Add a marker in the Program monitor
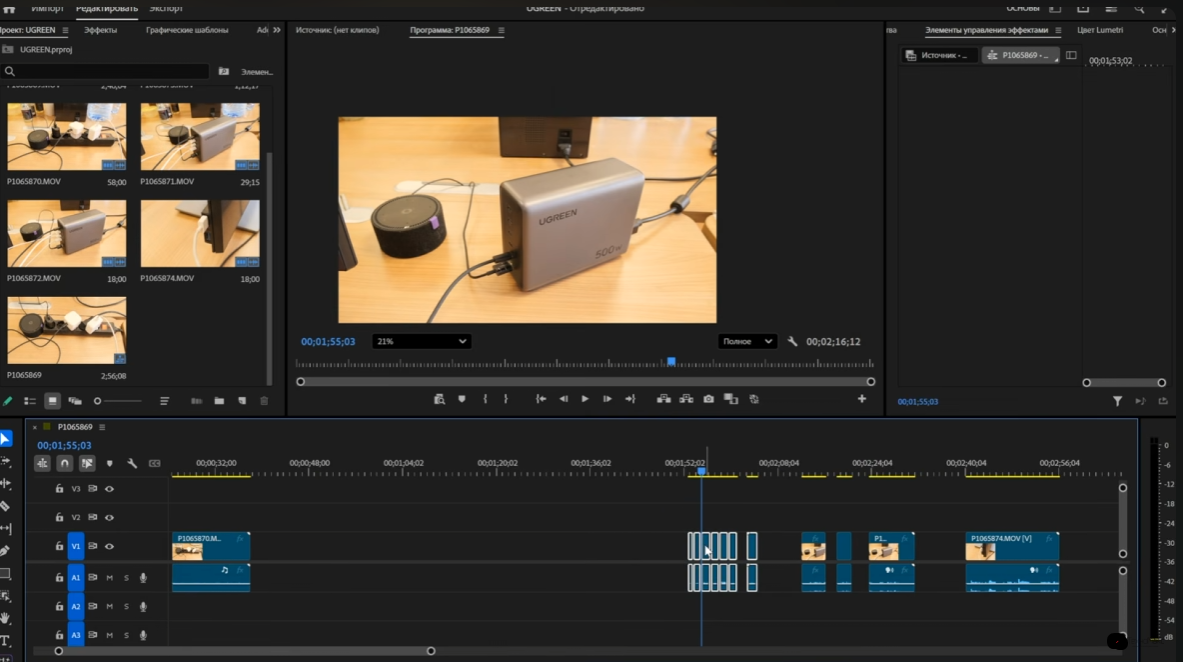This screenshot has height=662, width=1183. pyautogui.click(x=462, y=399)
